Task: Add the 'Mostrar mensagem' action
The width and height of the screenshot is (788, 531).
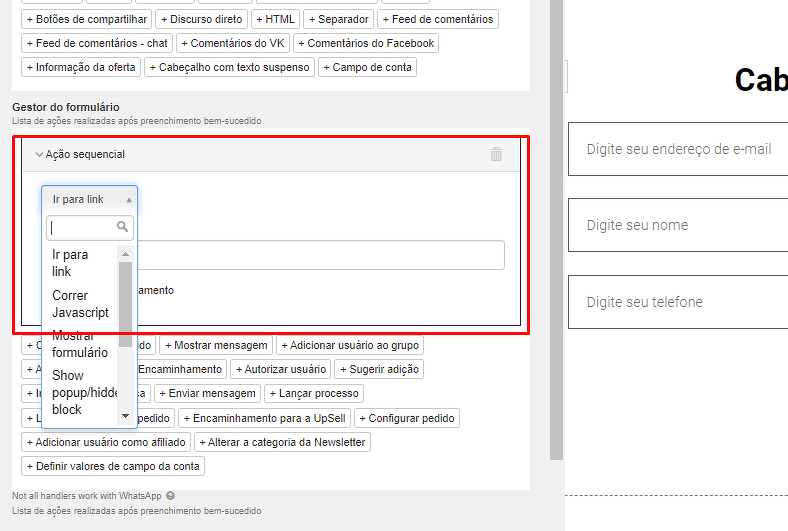Action: coord(217,345)
